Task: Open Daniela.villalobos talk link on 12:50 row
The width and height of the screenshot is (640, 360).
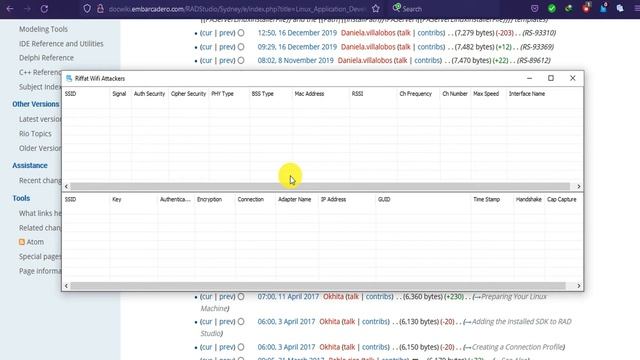Action: click(x=404, y=33)
